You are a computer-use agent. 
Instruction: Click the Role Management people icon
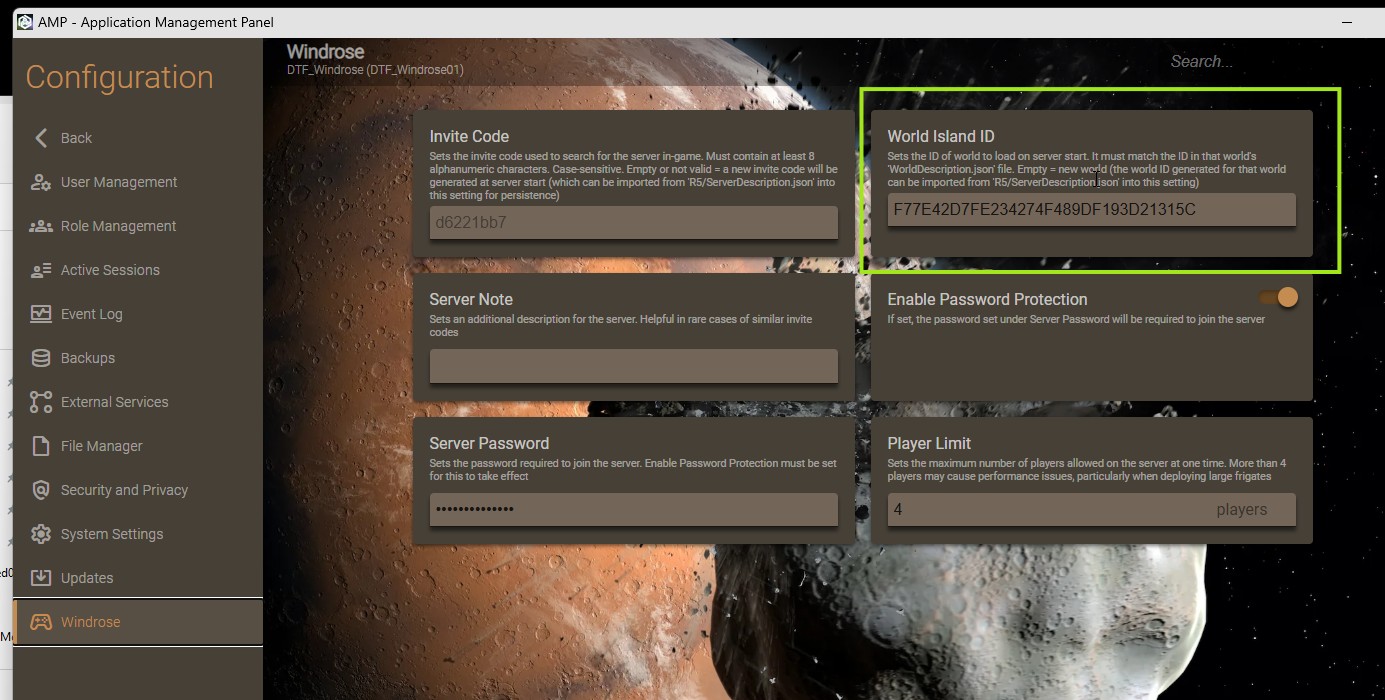(x=41, y=226)
